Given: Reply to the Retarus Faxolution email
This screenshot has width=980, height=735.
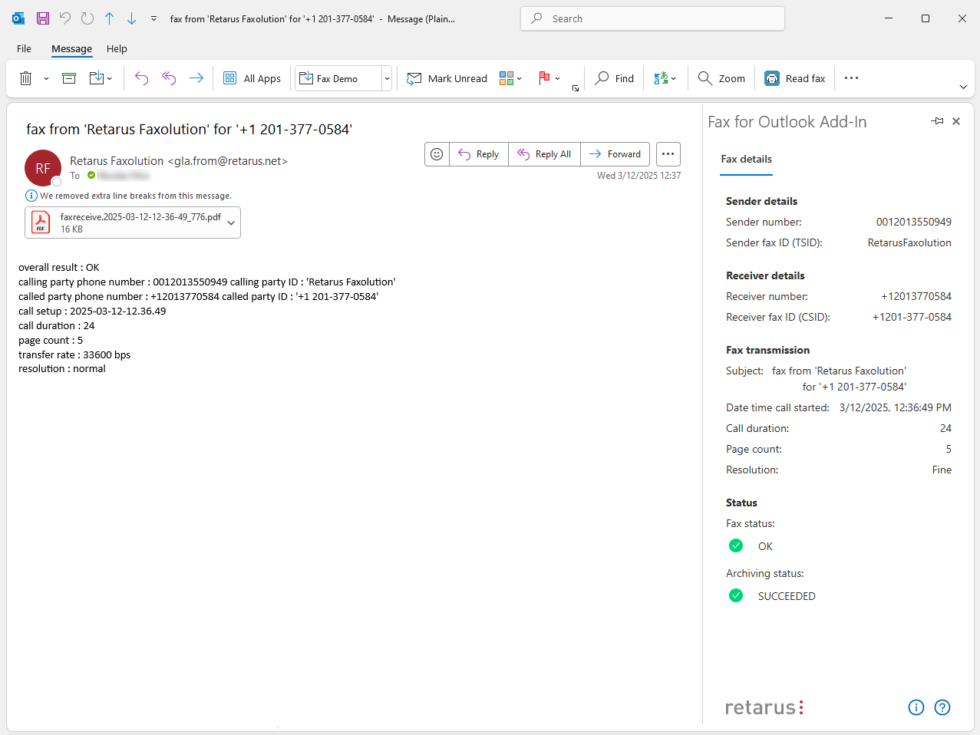Looking at the screenshot, I should click(x=478, y=154).
